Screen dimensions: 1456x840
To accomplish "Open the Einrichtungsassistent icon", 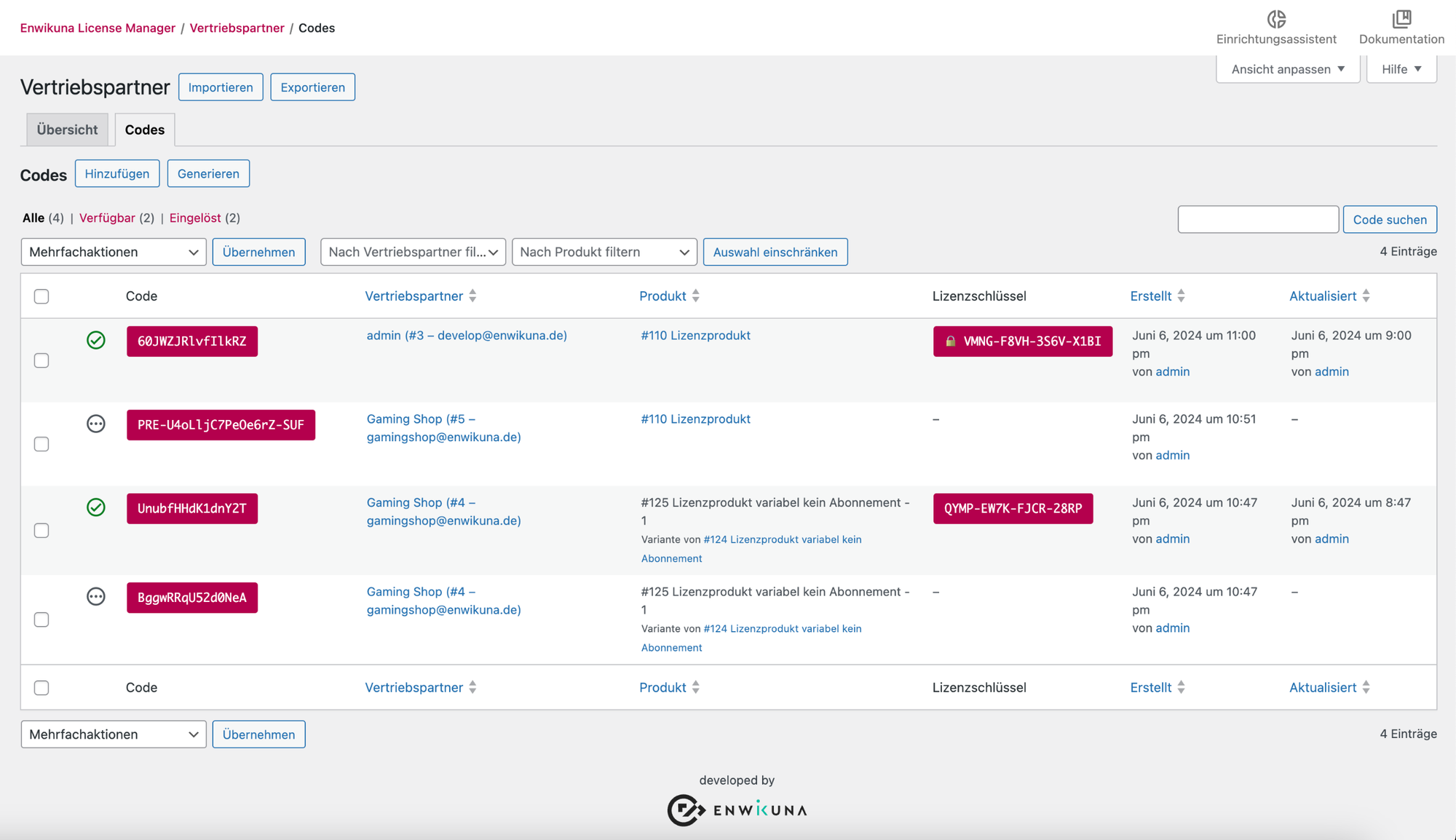I will click(x=1276, y=19).
